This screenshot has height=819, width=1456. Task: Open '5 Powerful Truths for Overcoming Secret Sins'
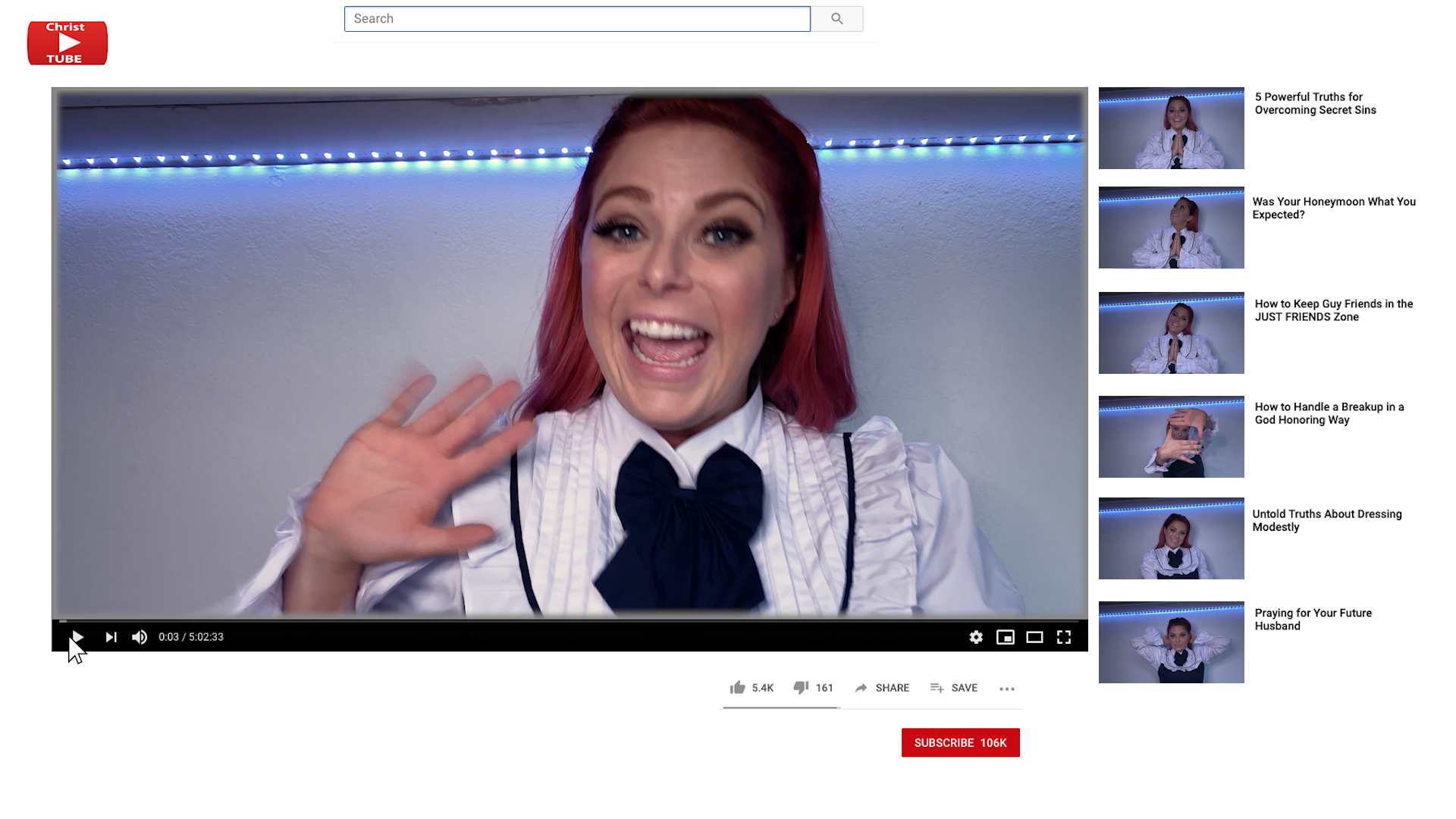1170,128
